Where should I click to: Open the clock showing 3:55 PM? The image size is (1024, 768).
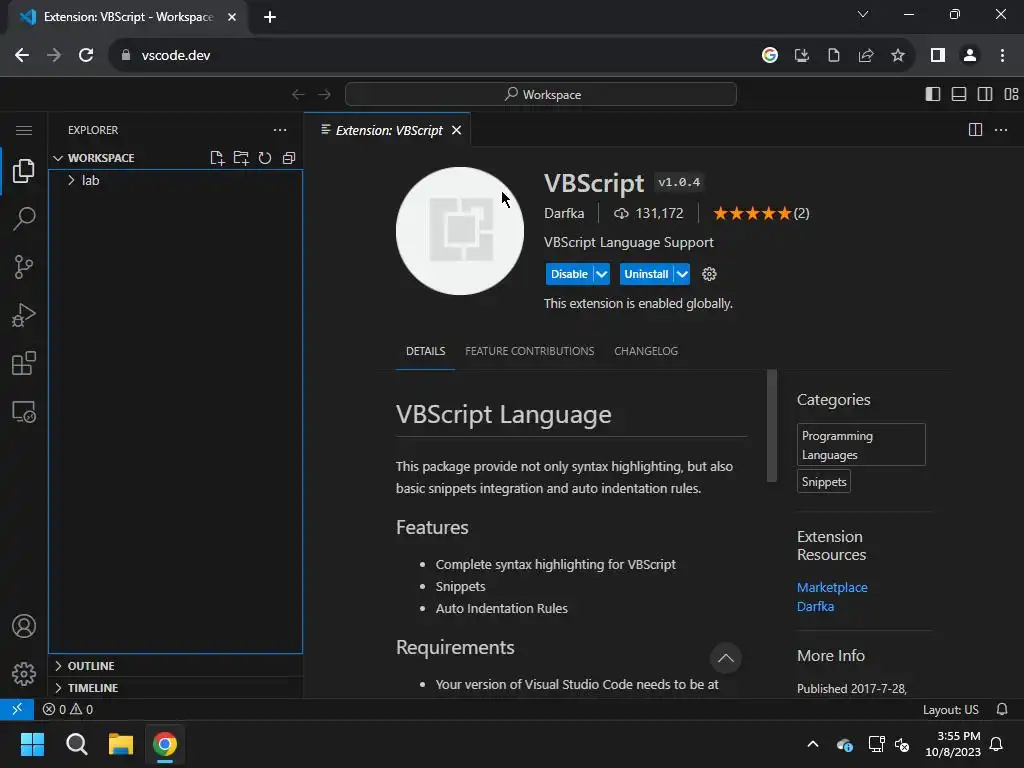(953, 744)
